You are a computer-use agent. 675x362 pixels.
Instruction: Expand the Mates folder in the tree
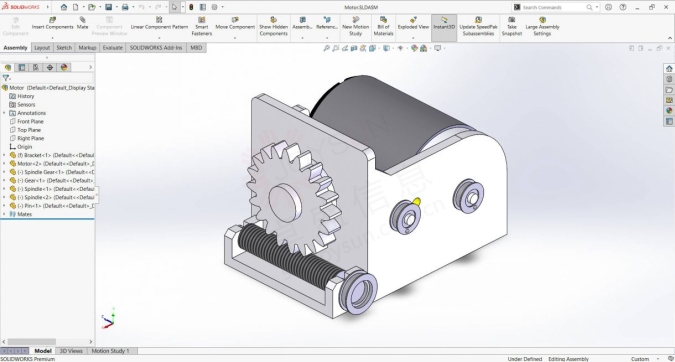coord(4,214)
